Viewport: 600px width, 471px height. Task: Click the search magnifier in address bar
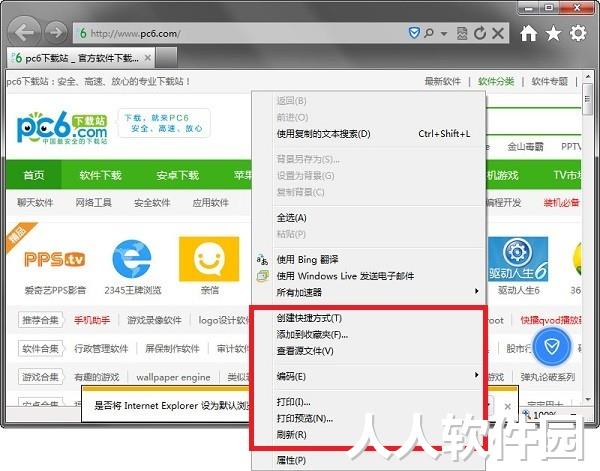coord(429,33)
